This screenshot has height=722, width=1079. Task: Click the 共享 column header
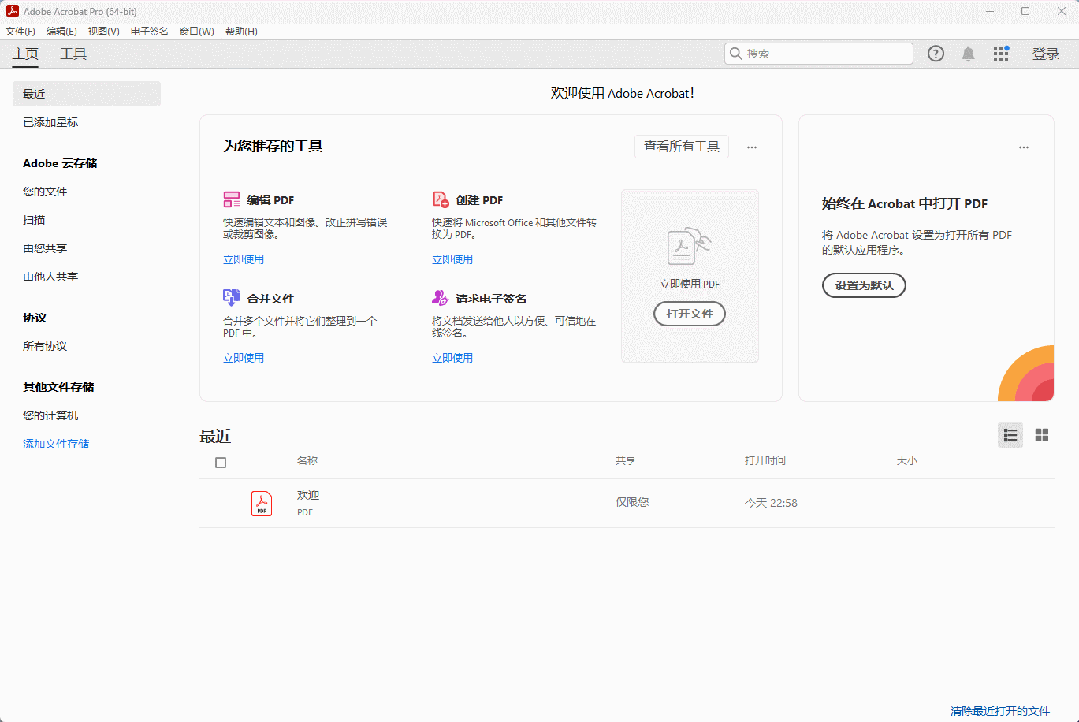click(625, 460)
